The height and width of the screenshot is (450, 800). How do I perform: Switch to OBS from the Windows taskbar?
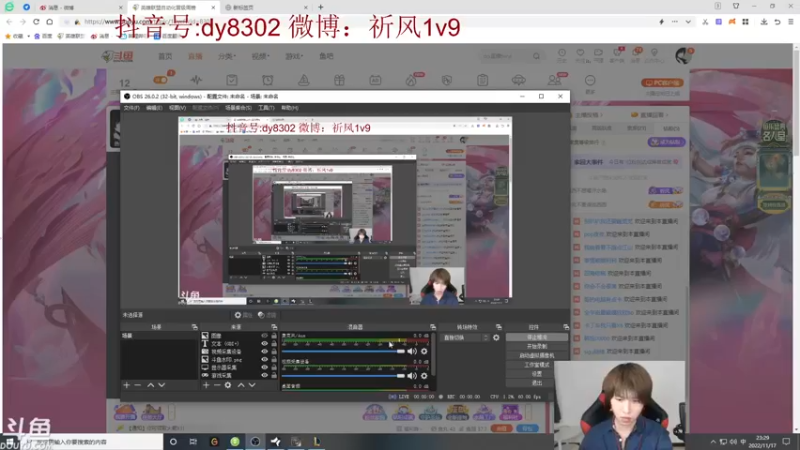(255, 441)
